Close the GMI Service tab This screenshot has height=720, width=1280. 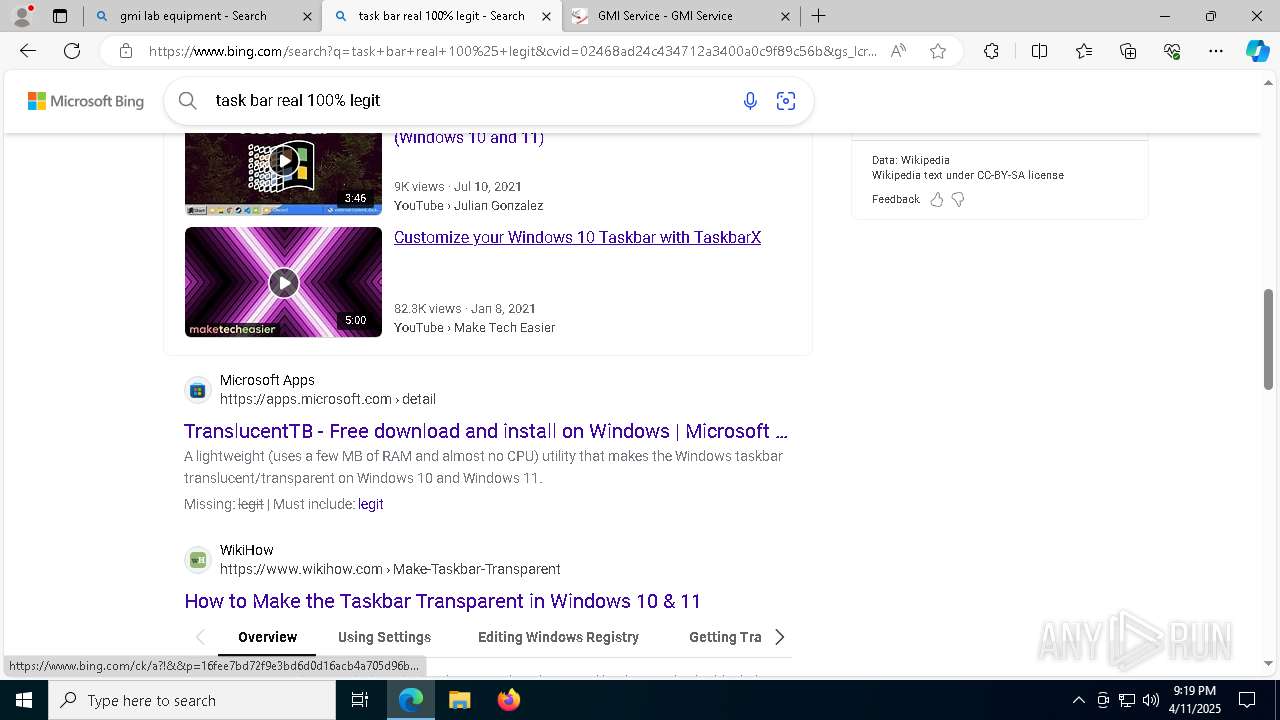coord(786,16)
